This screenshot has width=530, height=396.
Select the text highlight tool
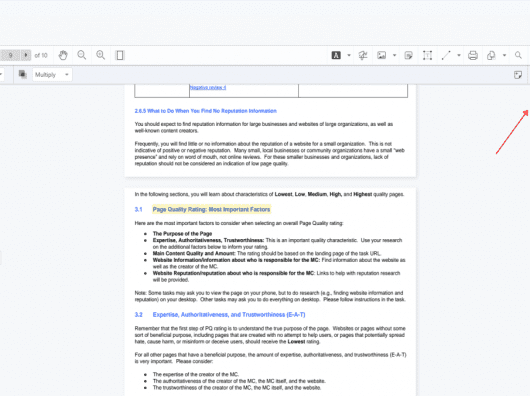click(x=336, y=55)
